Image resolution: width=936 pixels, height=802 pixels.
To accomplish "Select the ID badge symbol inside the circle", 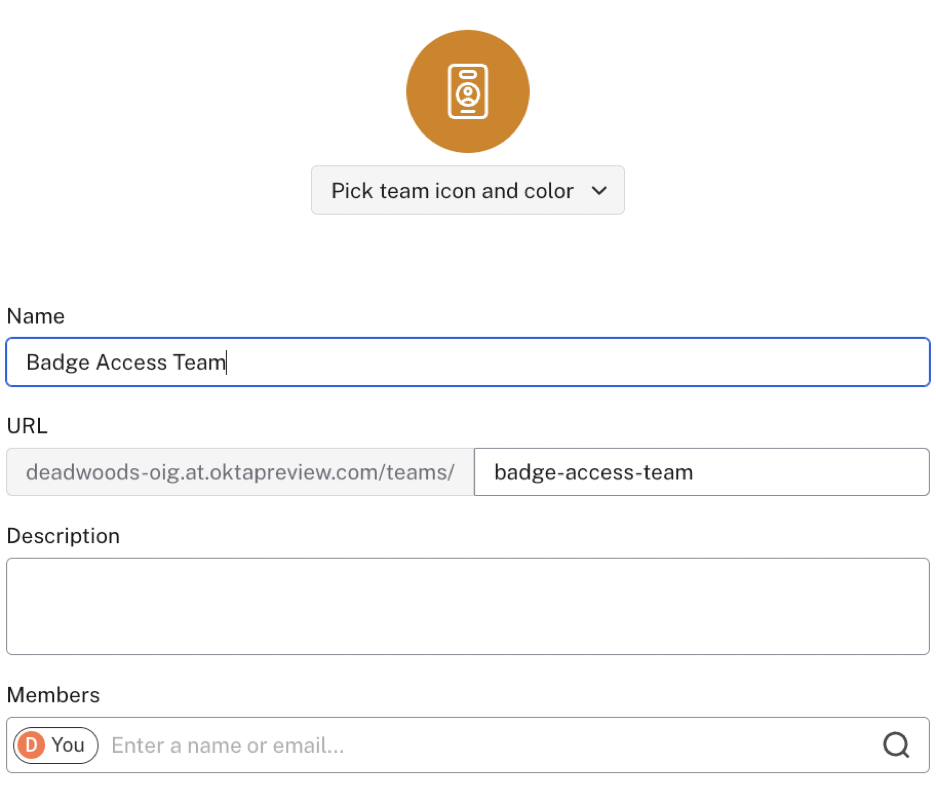I will (x=467, y=90).
